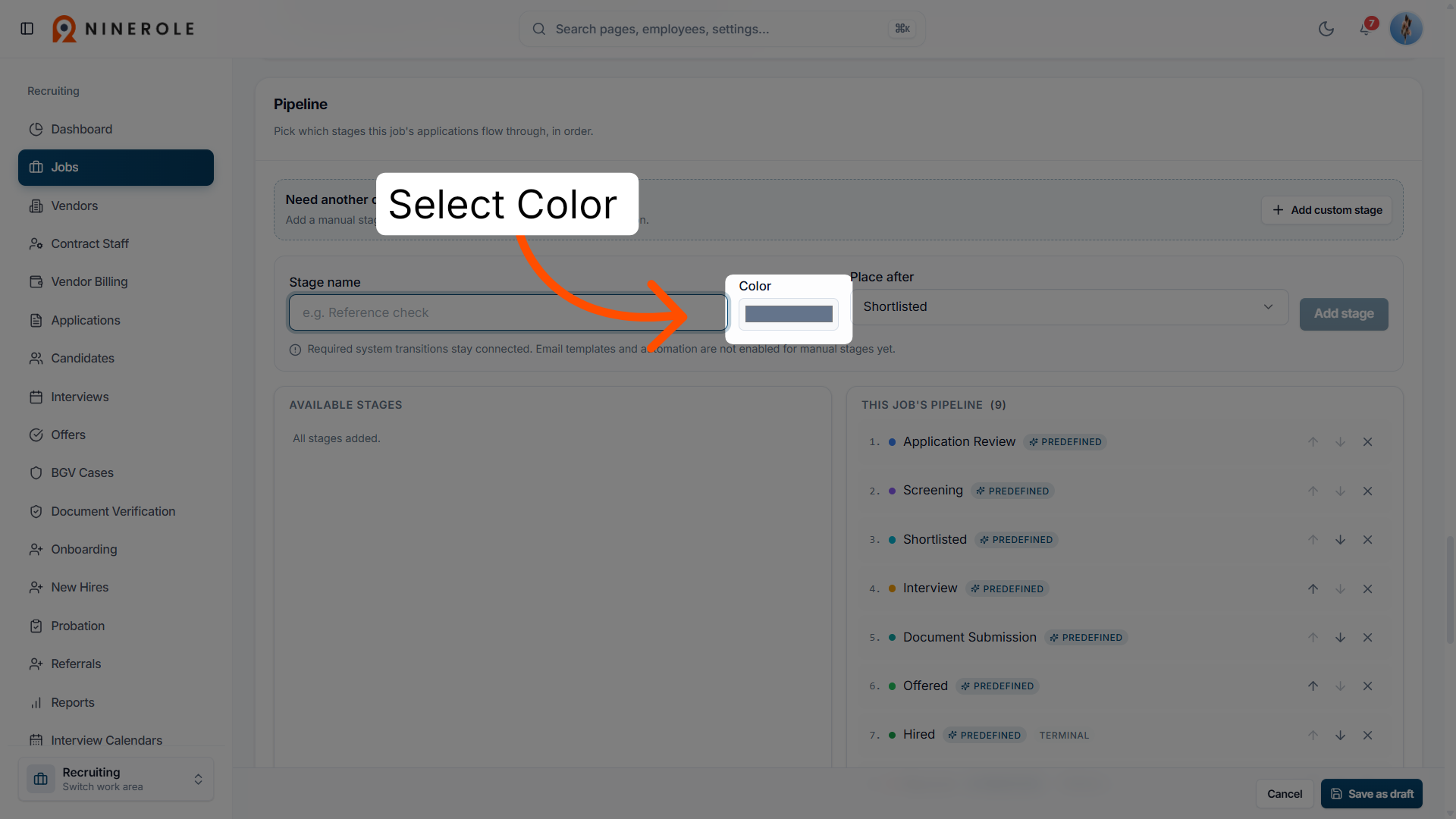Open the Place after dropdown
The height and width of the screenshot is (819, 1456).
coord(1068,307)
